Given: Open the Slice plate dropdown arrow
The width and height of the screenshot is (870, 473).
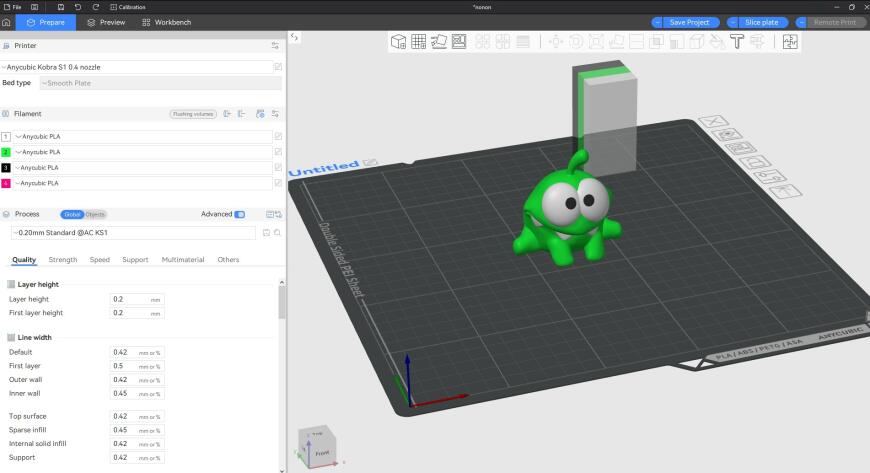Looking at the screenshot, I should tap(733, 22).
